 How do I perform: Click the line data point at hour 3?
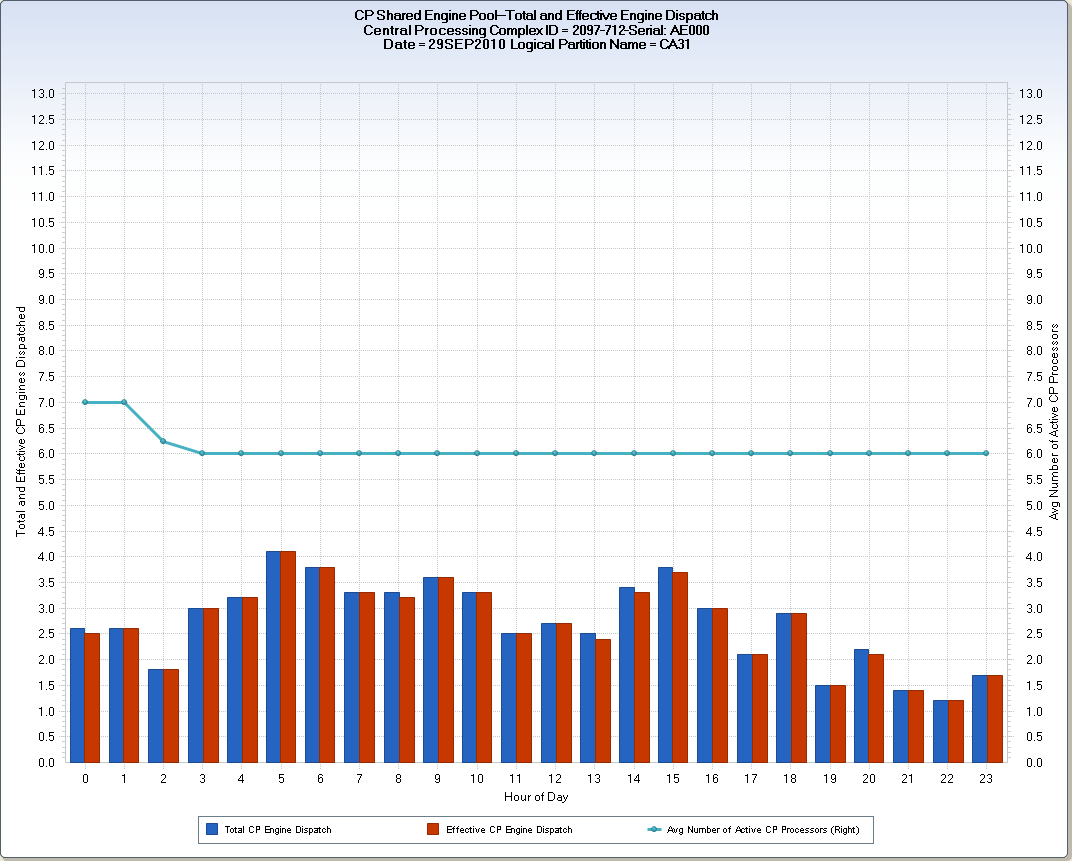202,453
